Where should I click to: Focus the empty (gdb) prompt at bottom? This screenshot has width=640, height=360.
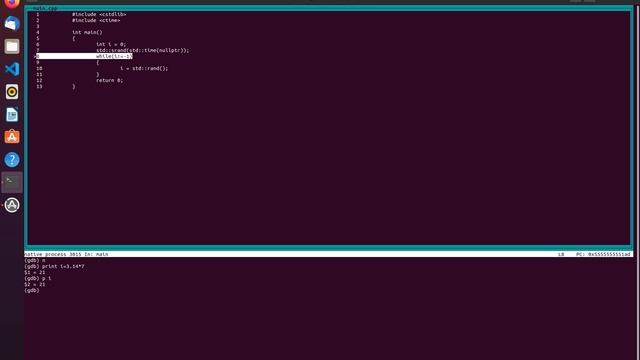[x=32, y=291]
